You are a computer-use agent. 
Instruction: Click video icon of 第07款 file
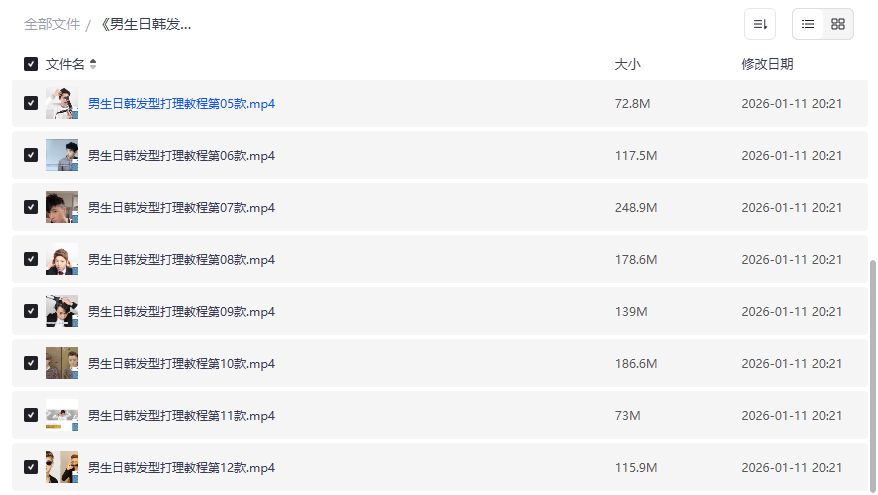[62, 207]
